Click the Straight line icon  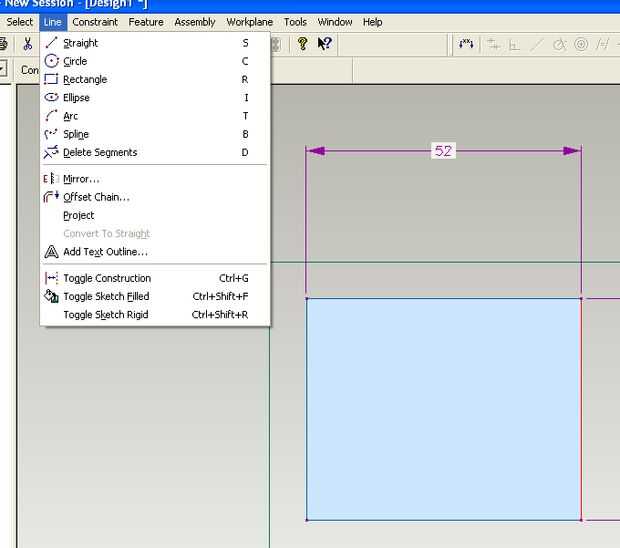pyautogui.click(x=51, y=43)
